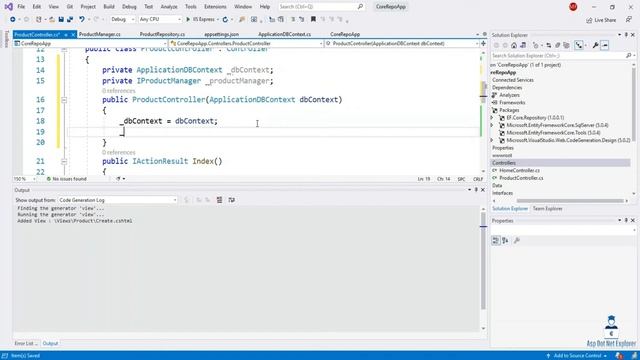Viewport: 640px width, 360px height.
Task: Start debugging with IIS Express play button
Action: (188, 19)
